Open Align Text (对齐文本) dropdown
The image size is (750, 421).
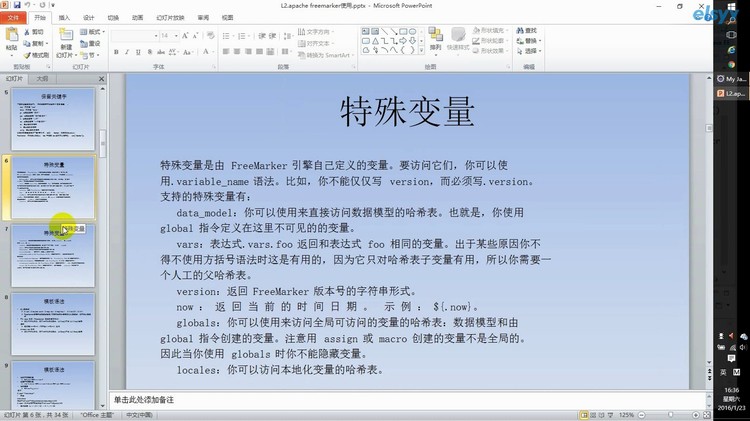(x=316, y=44)
